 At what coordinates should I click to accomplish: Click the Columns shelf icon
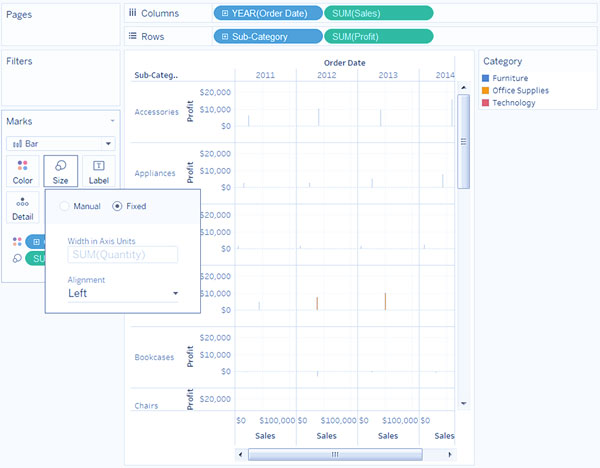click(x=132, y=13)
